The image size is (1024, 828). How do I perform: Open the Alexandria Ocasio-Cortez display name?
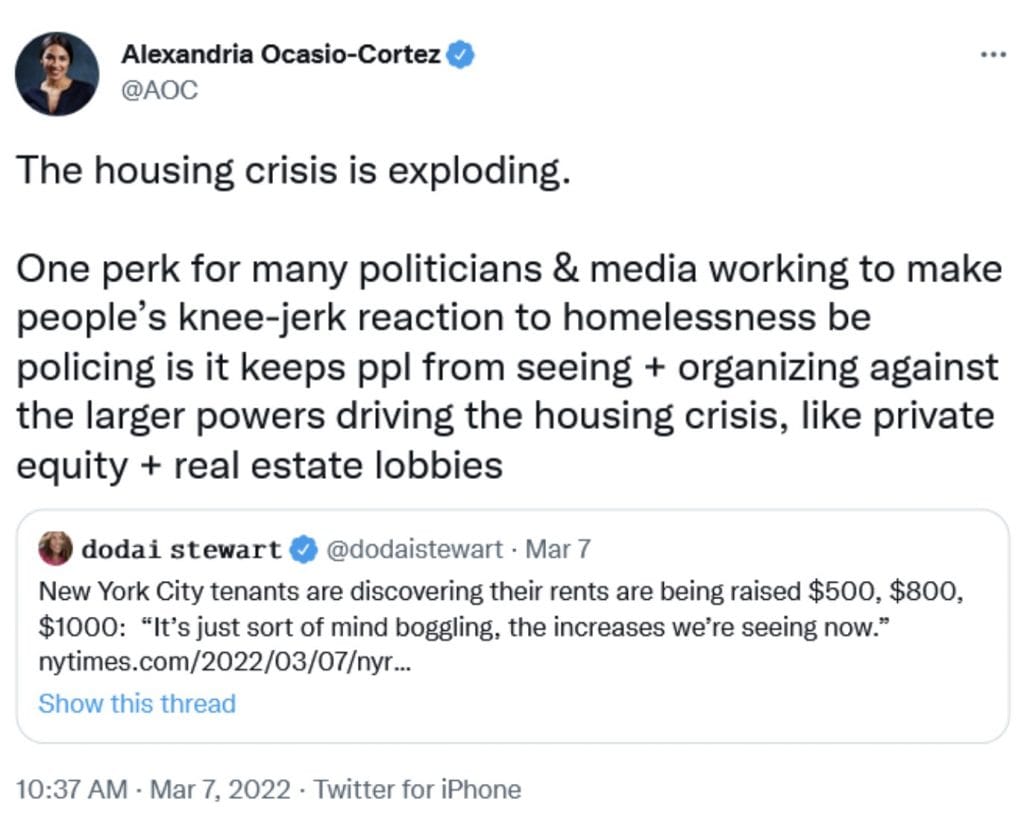tap(281, 55)
